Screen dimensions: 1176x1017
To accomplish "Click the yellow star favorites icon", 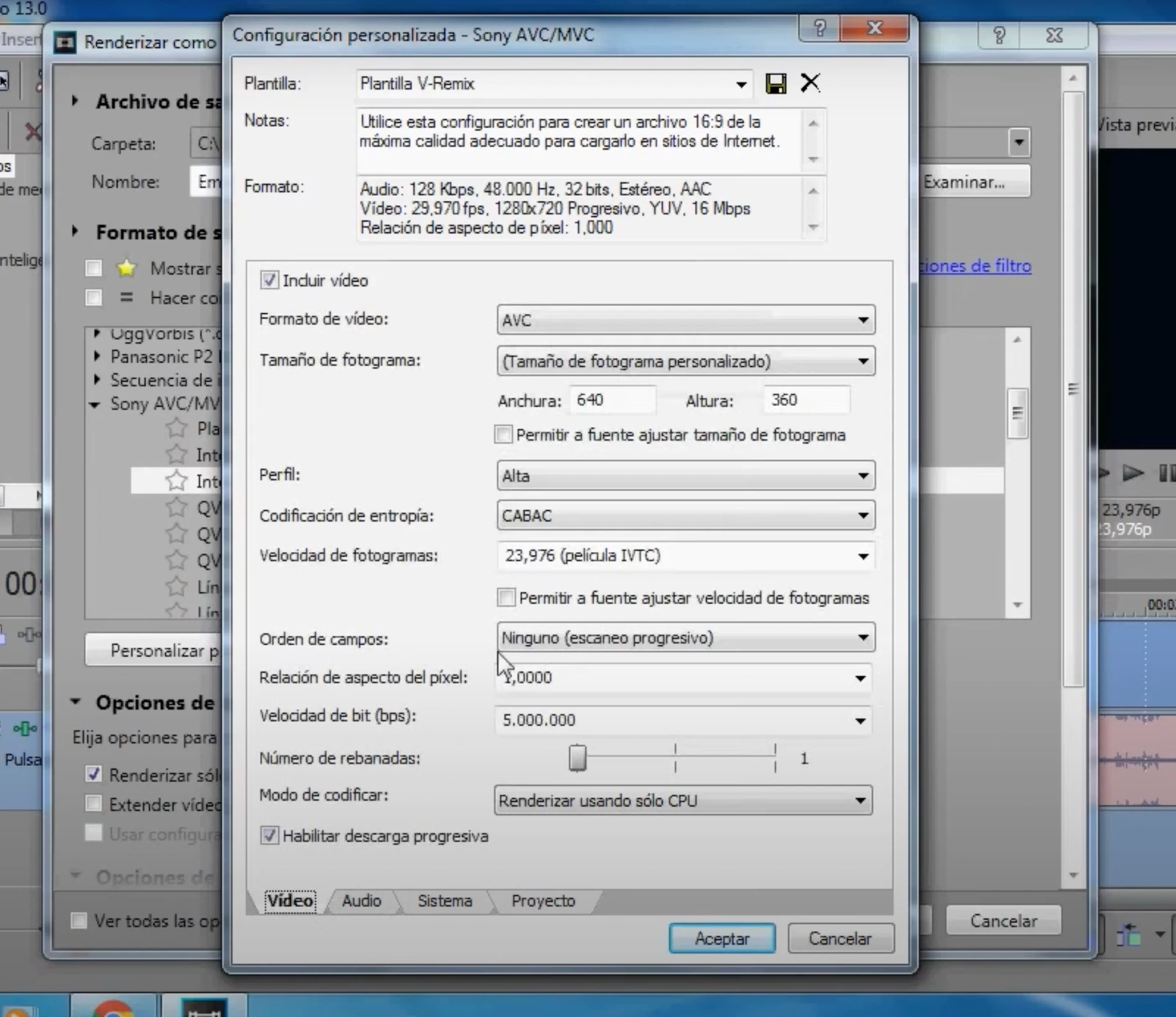I will point(126,269).
